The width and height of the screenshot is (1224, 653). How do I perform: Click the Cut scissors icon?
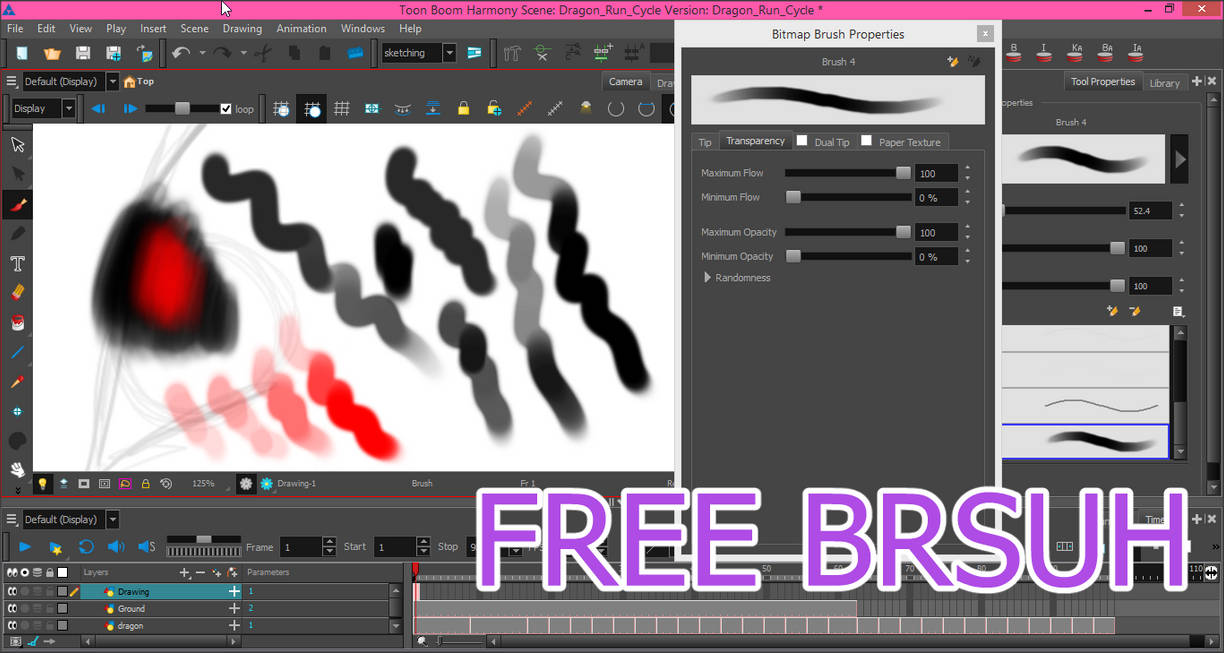point(263,52)
